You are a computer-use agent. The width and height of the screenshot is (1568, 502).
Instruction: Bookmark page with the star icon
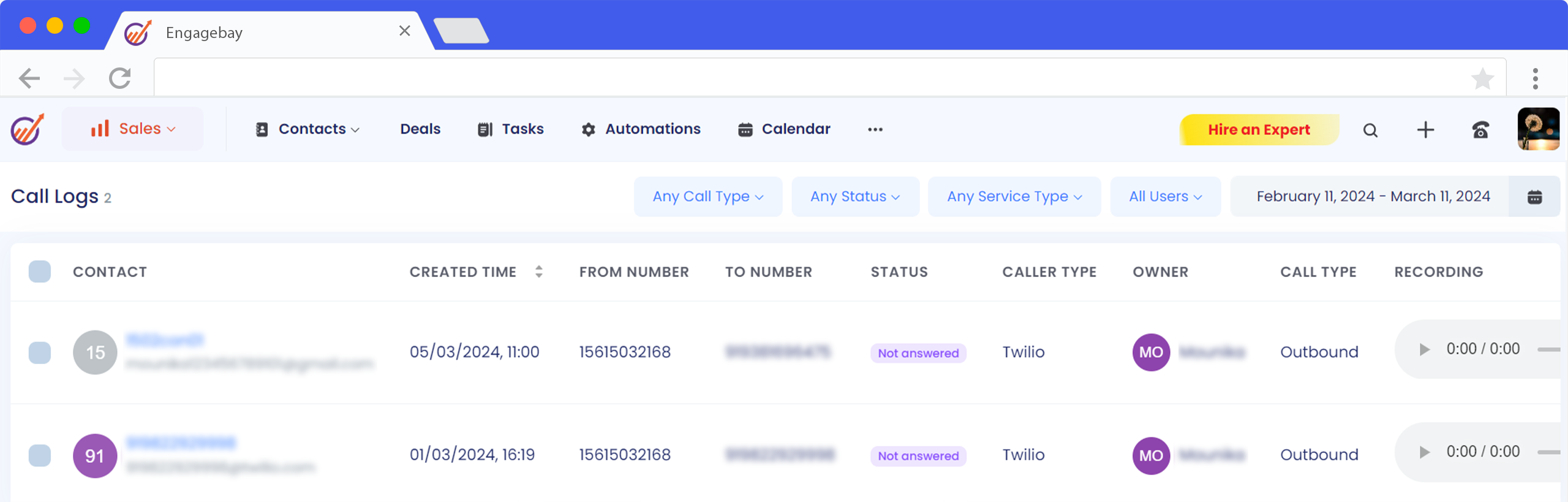click(x=1482, y=78)
